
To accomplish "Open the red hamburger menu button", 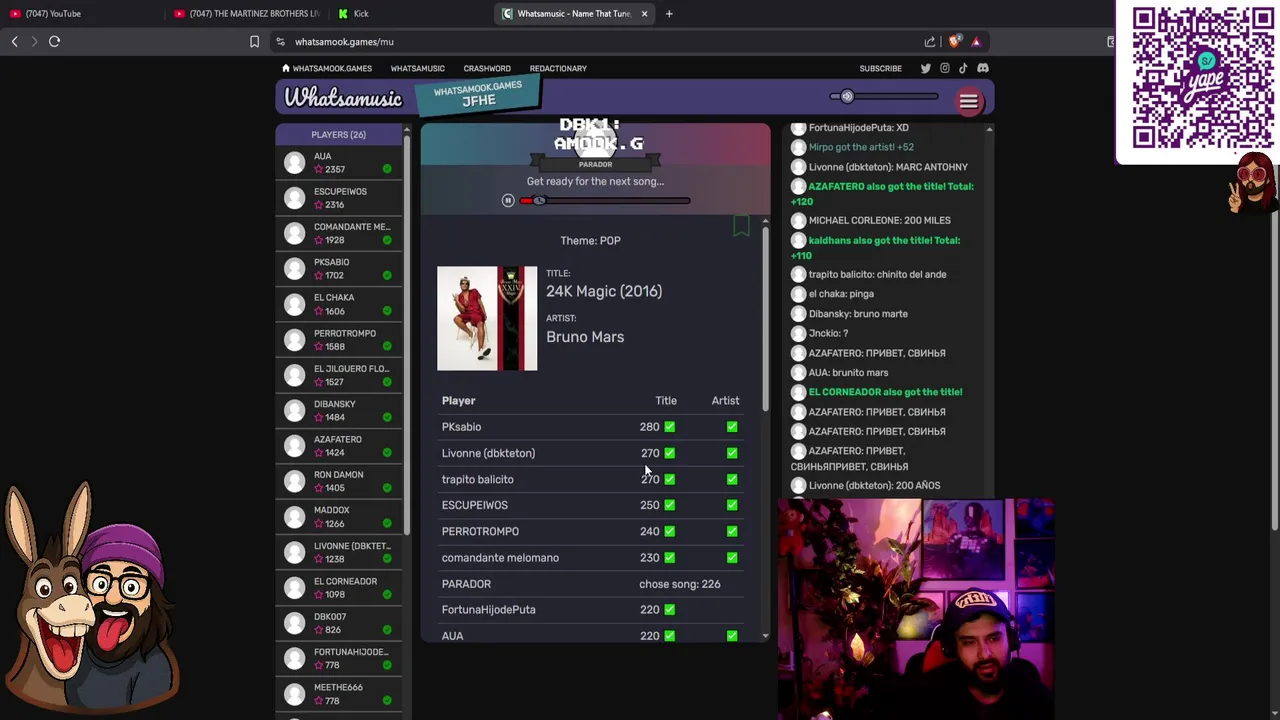I will pyautogui.click(x=969, y=101).
